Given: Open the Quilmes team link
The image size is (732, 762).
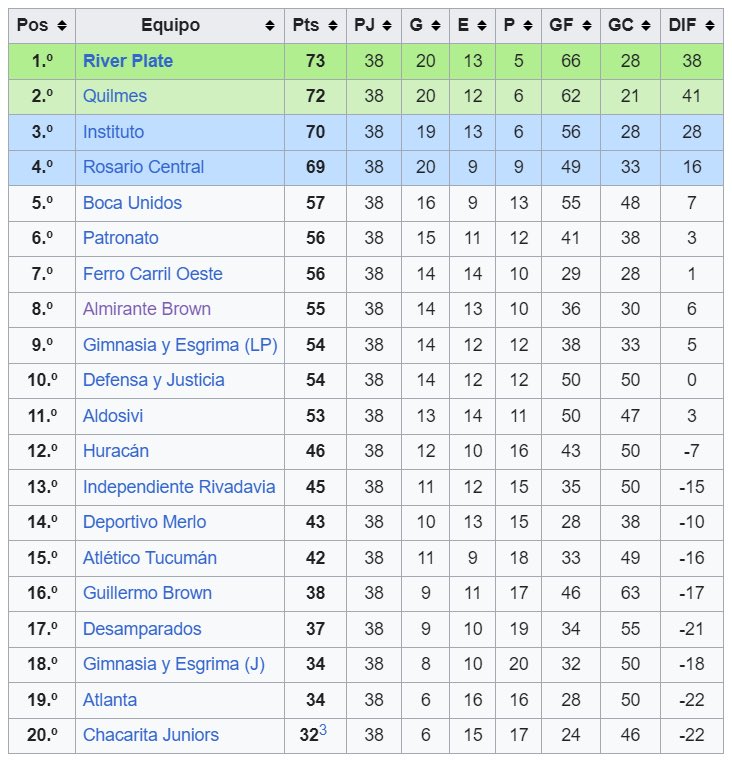Looking at the screenshot, I should pos(115,96).
